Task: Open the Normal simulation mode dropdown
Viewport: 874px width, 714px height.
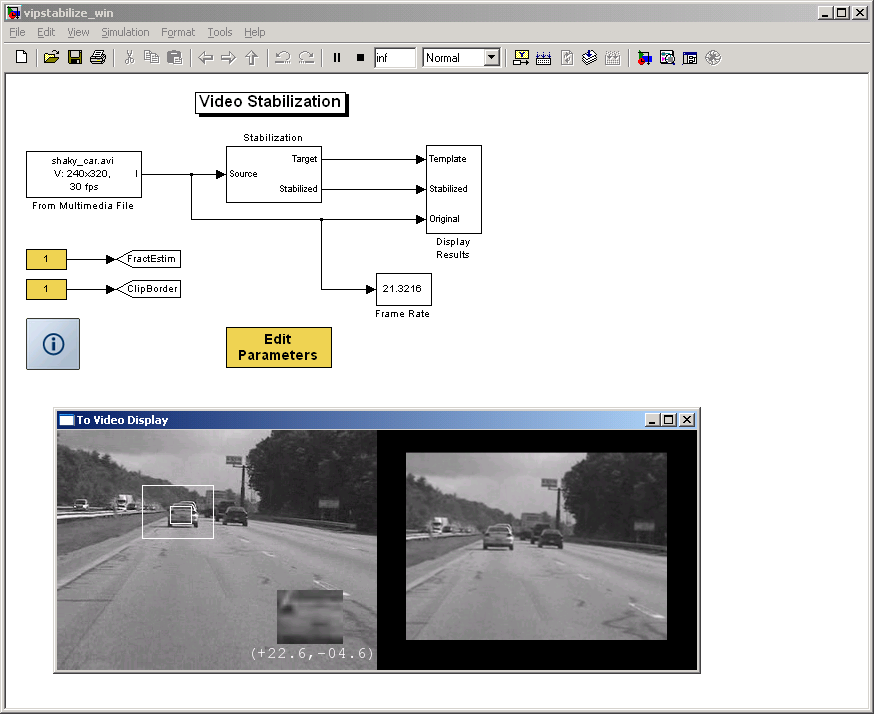Action: [492, 57]
